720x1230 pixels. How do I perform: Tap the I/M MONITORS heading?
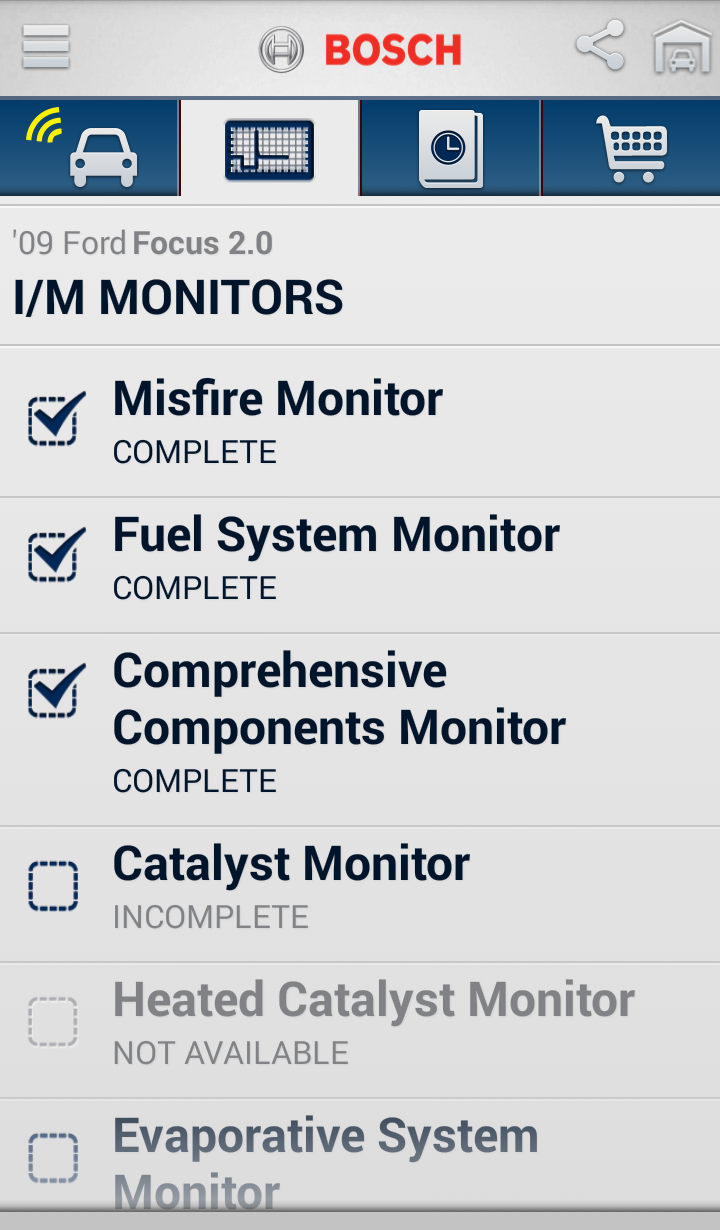(178, 298)
